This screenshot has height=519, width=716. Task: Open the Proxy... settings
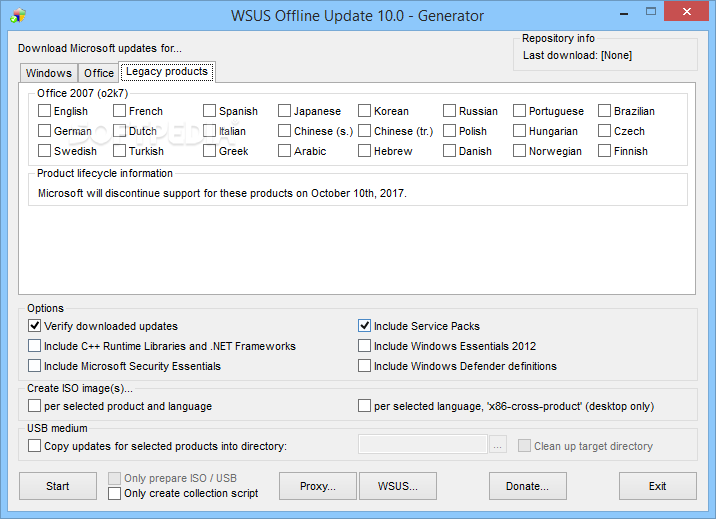[318, 486]
